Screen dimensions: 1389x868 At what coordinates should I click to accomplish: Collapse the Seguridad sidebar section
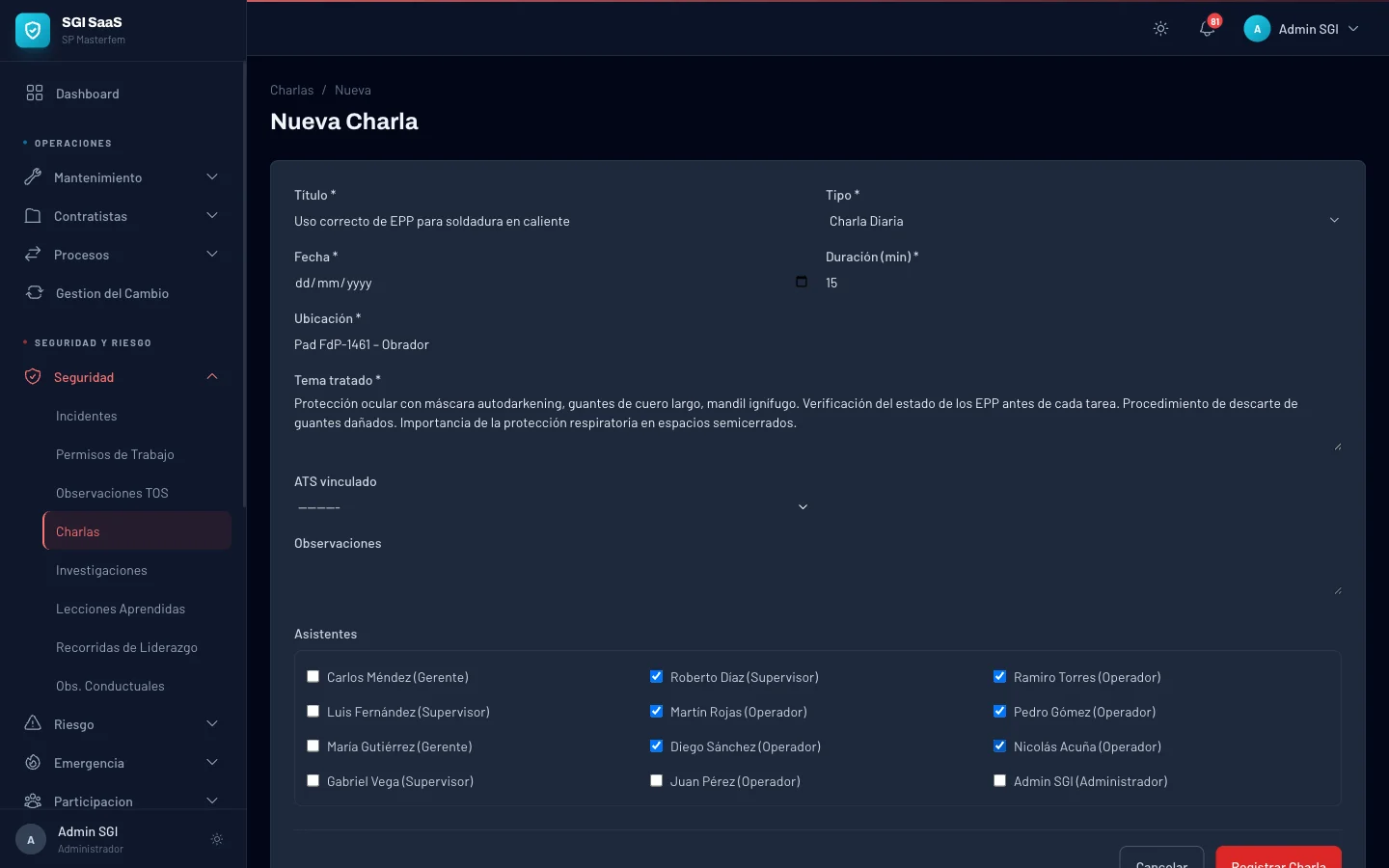[212, 377]
